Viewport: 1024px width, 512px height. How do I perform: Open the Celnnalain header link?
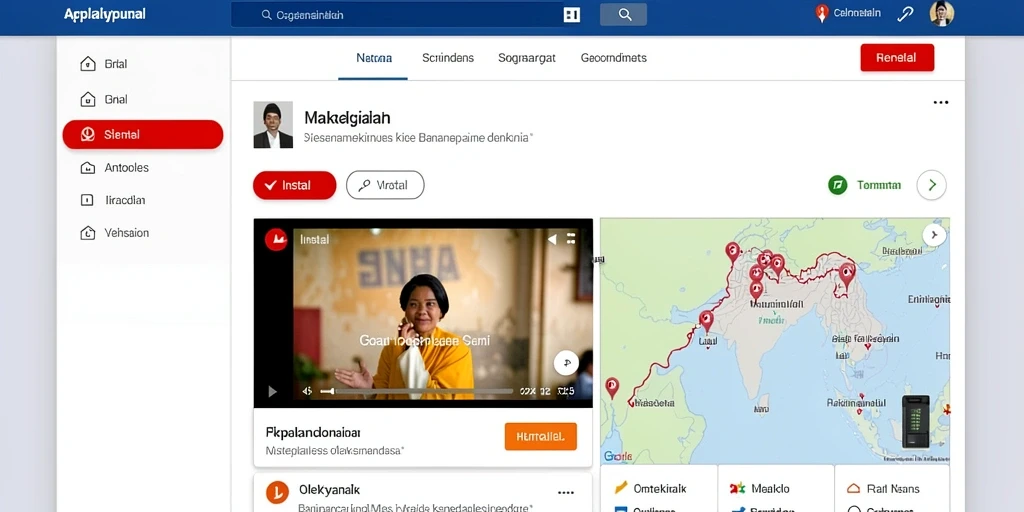[857, 13]
